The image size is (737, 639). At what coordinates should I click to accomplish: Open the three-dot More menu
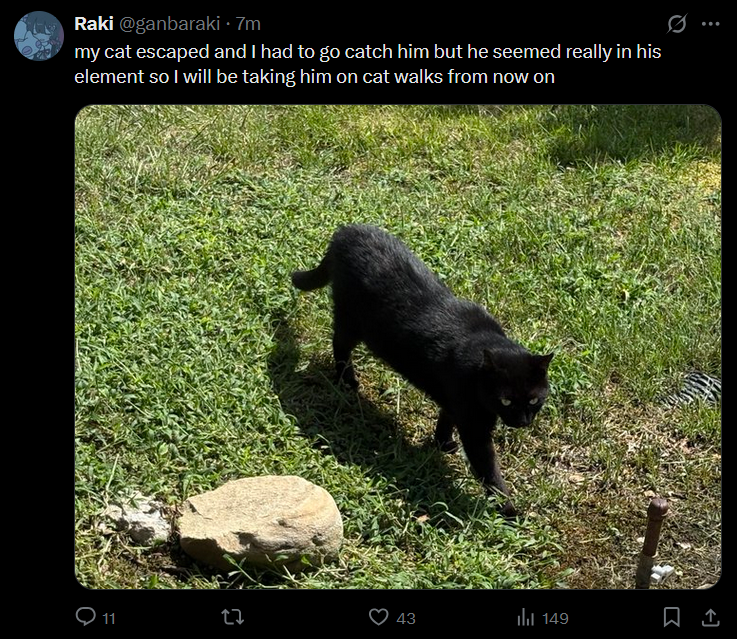(x=710, y=24)
